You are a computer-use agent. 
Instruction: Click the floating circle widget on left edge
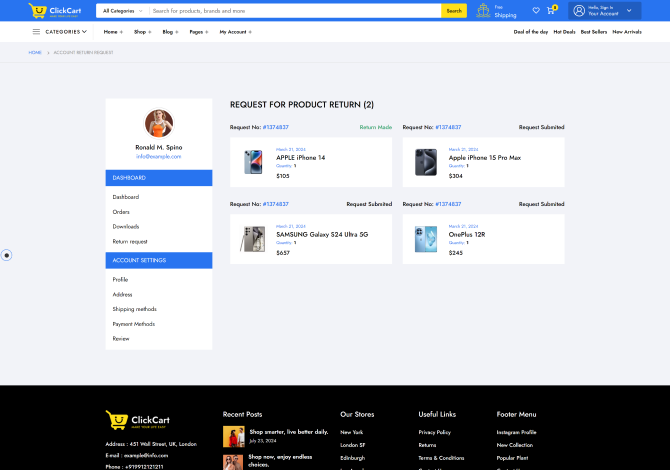(7, 255)
